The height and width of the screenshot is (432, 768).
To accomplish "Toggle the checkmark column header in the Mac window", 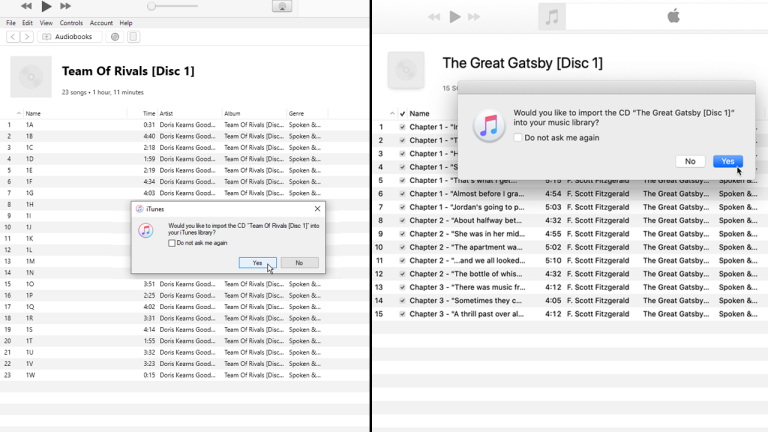I will [x=403, y=114].
